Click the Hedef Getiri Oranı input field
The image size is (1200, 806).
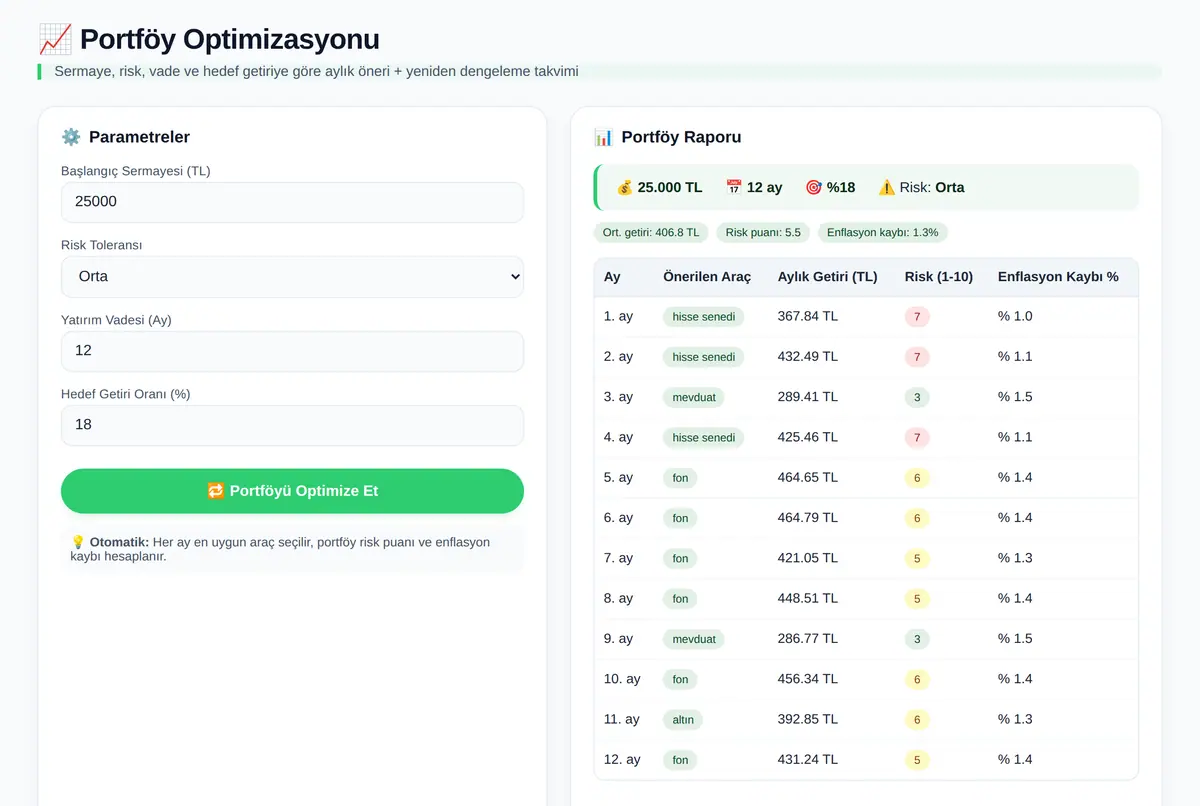292,425
